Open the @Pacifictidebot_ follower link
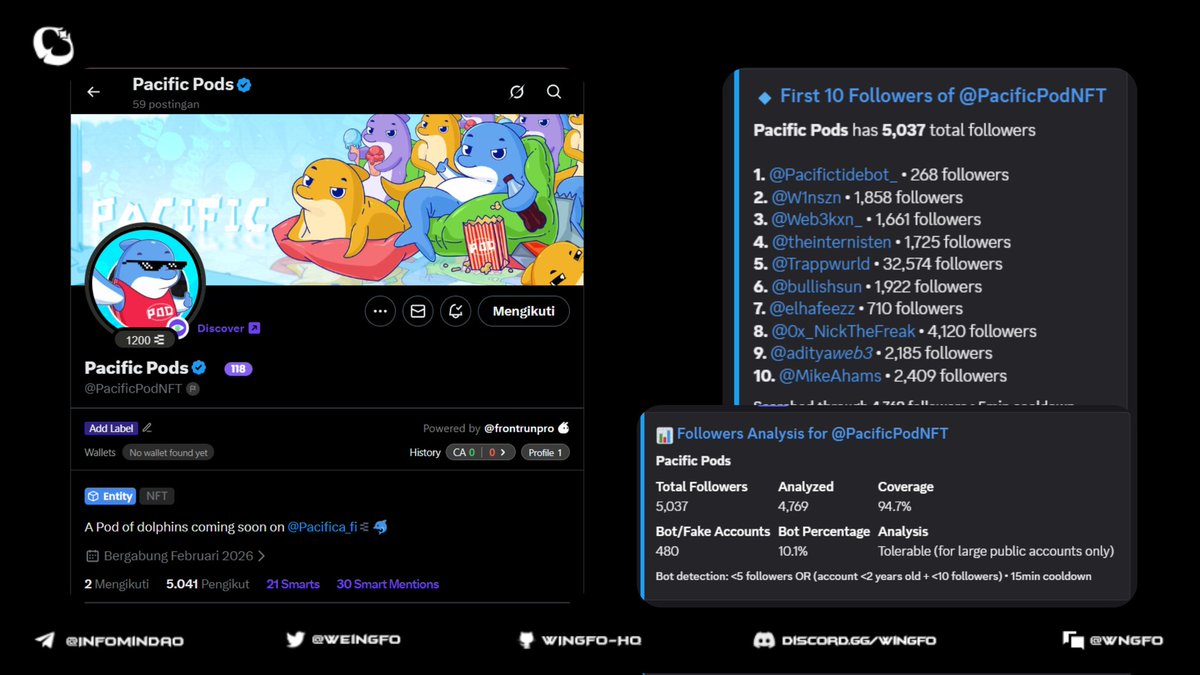The height and width of the screenshot is (675, 1200). pos(834,175)
